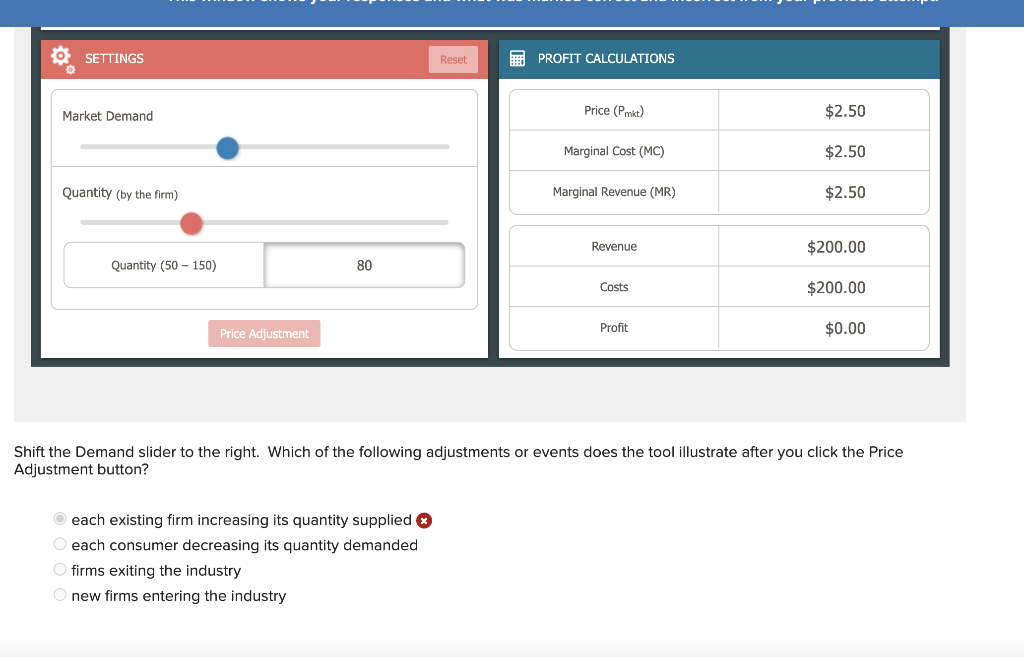Click the 'Quantity (by the firm)' label

click(120, 193)
